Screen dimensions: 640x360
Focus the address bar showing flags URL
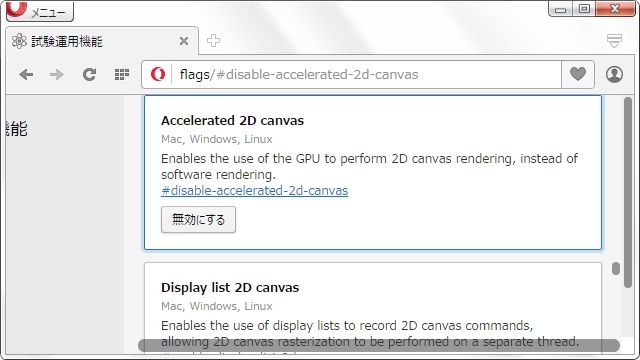coord(351,74)
